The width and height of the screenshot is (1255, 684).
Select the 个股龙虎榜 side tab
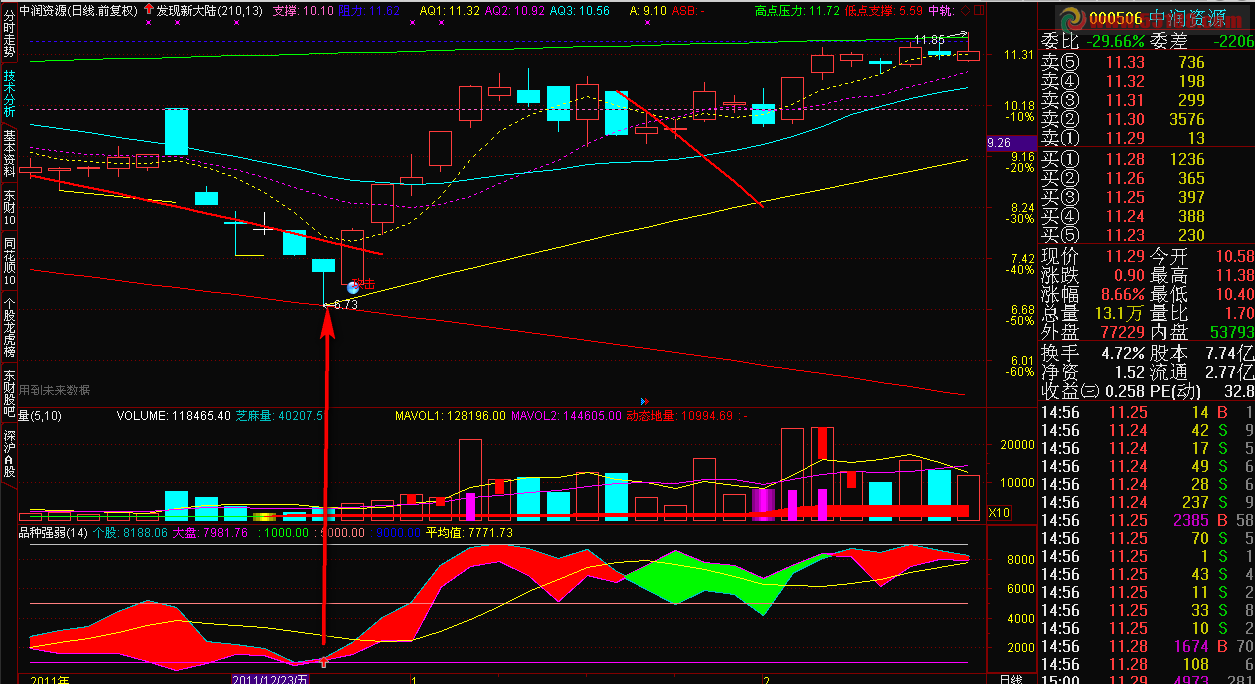9,327
